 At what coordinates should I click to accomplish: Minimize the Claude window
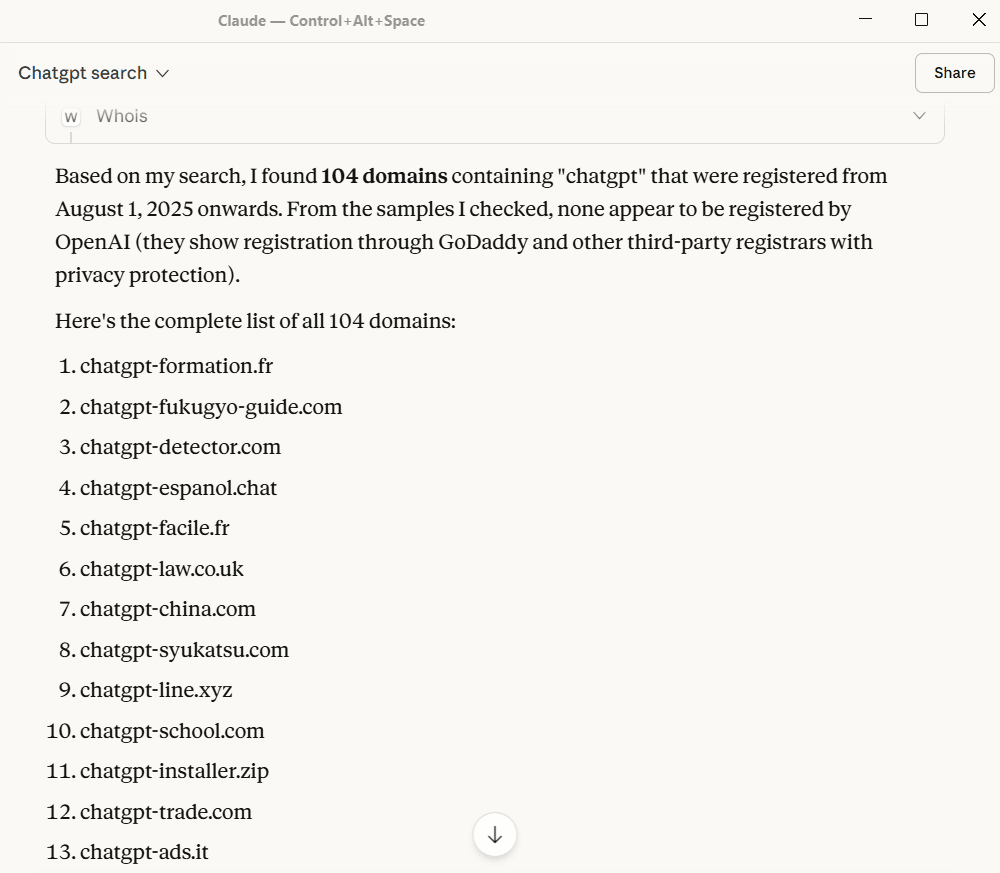(864, 20)
